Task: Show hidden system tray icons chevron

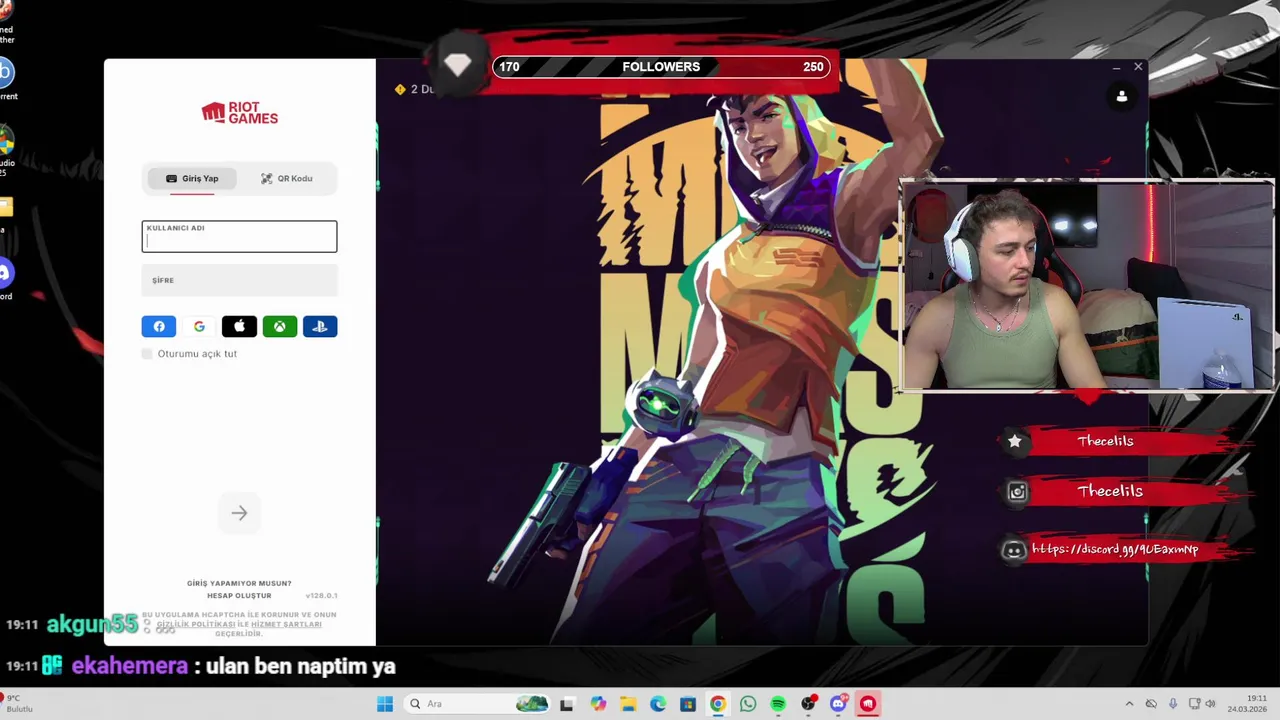Action: 1130,704
